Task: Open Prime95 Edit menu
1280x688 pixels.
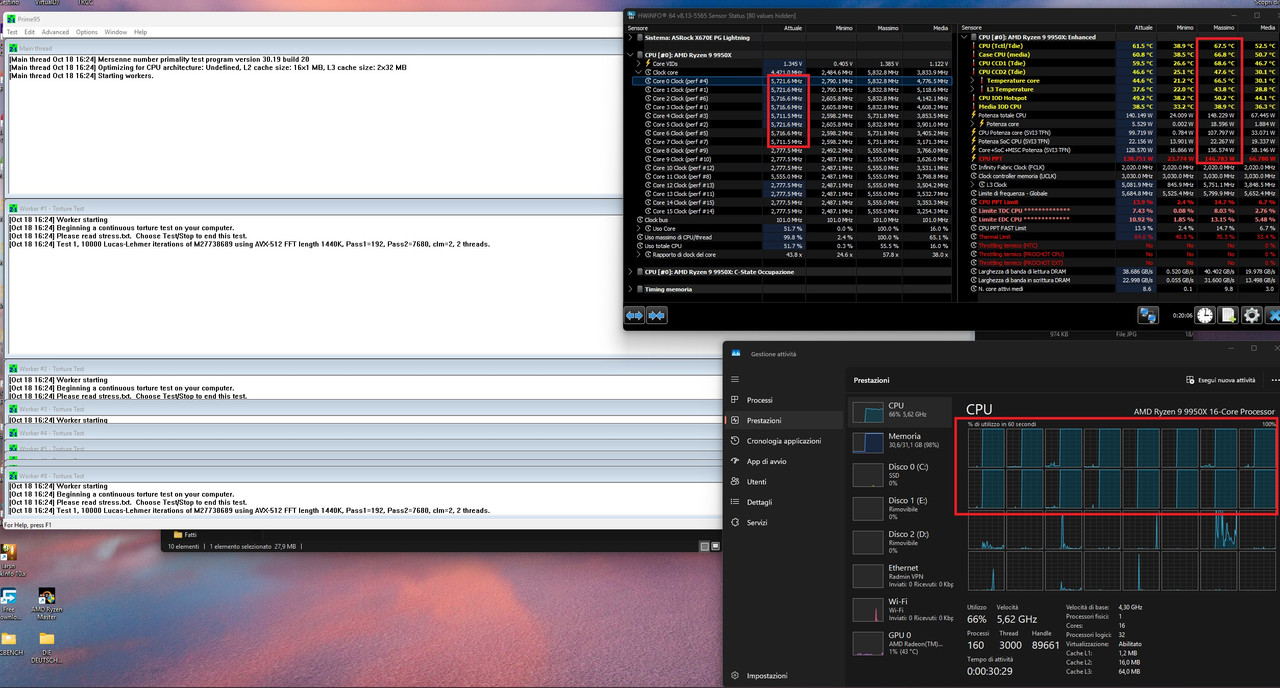Action: point(29,32)
